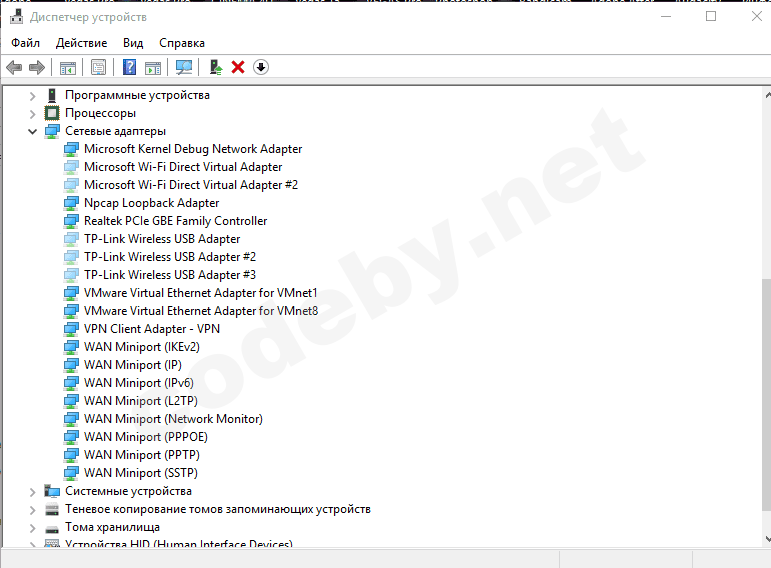771x568 pixels.
Task: Click icon of VPN Client Adapter - VPN
Action: (x=71, y=329)
